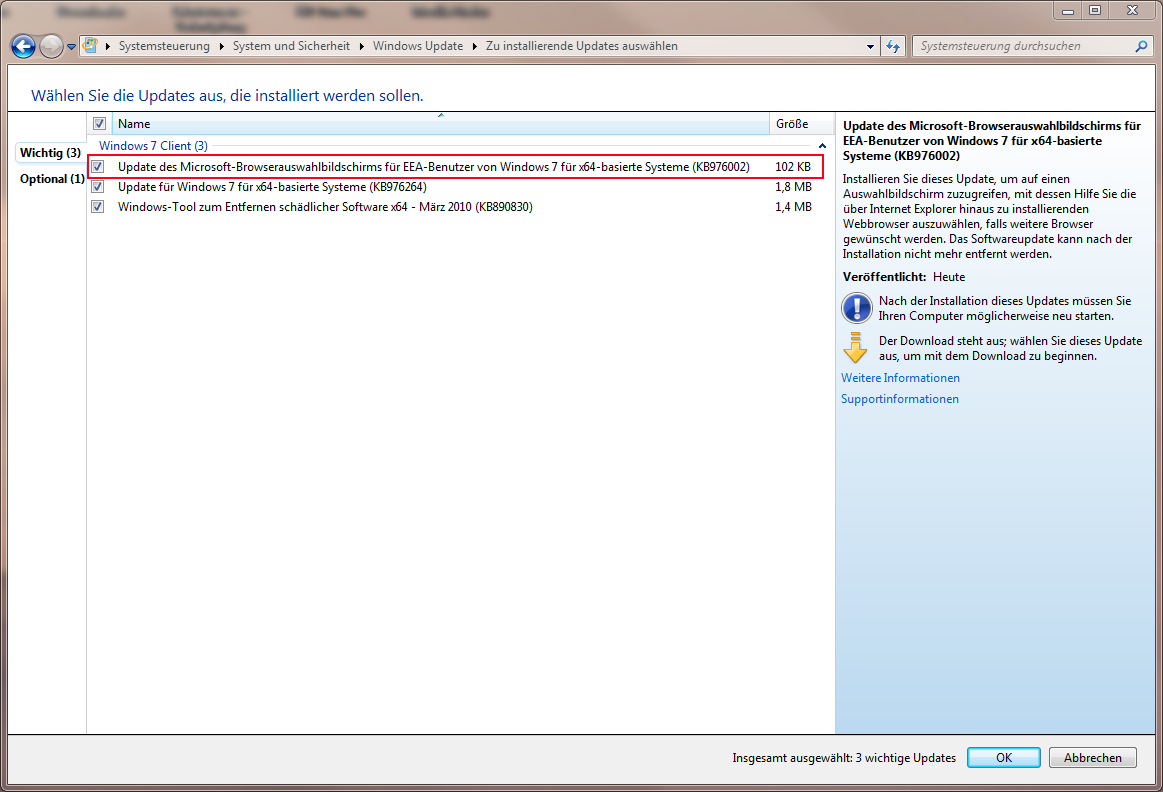Confirm with the OK button

coord(1004,758)
